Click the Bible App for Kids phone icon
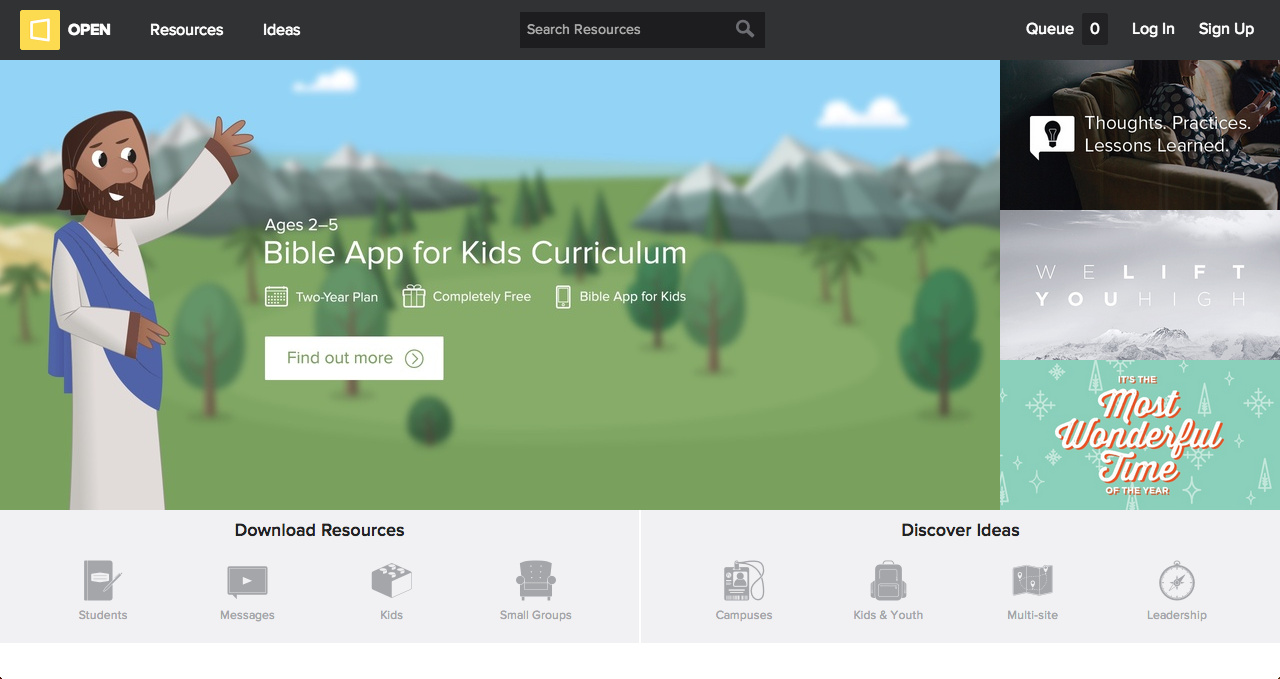The width and height of the screenshot is (1280, 679). pyautogui.click(x=563, y=296)
